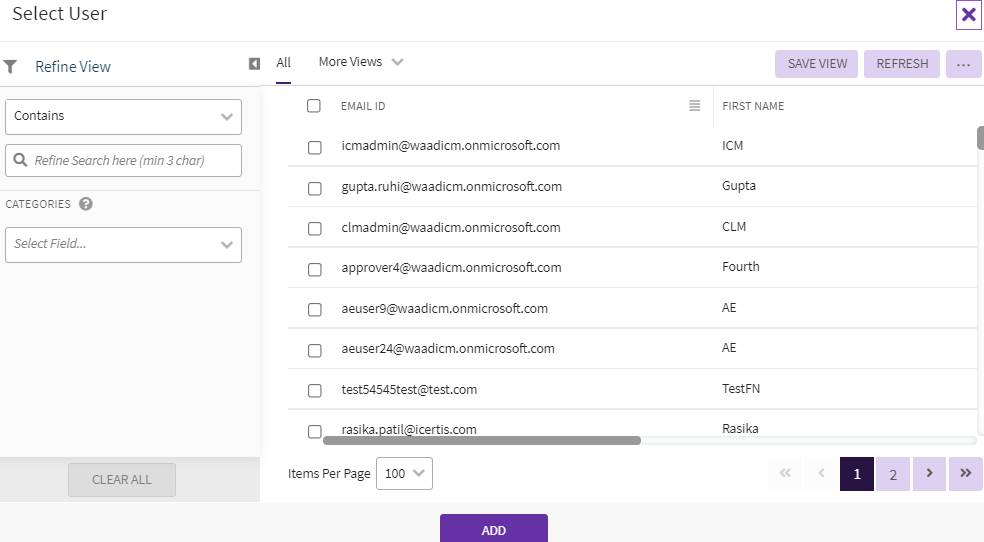Viewport: 984px width, 542px height.
Task: Close the Select User dialog
Action: pos(968,14)
